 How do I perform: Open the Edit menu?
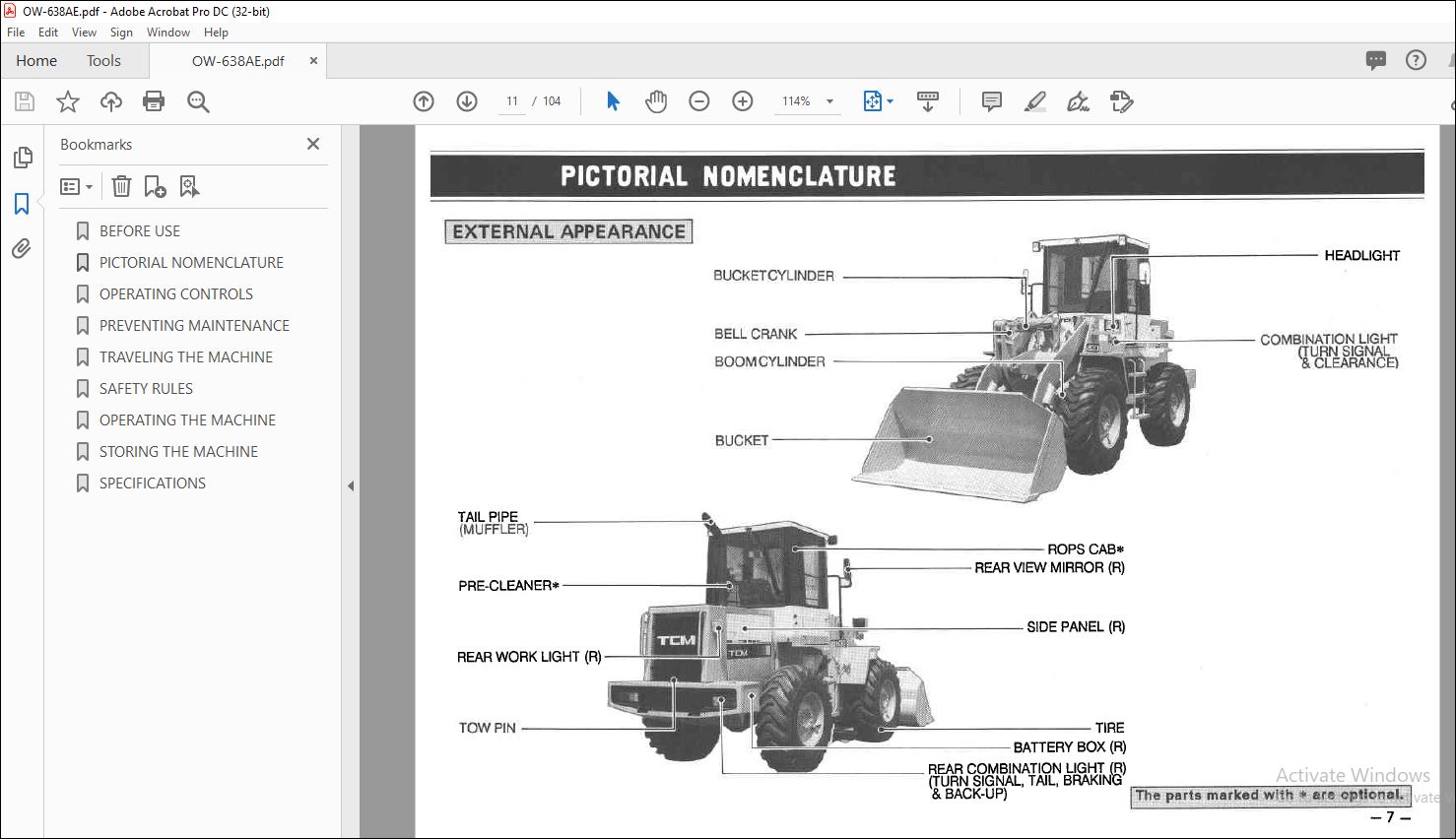48,32
